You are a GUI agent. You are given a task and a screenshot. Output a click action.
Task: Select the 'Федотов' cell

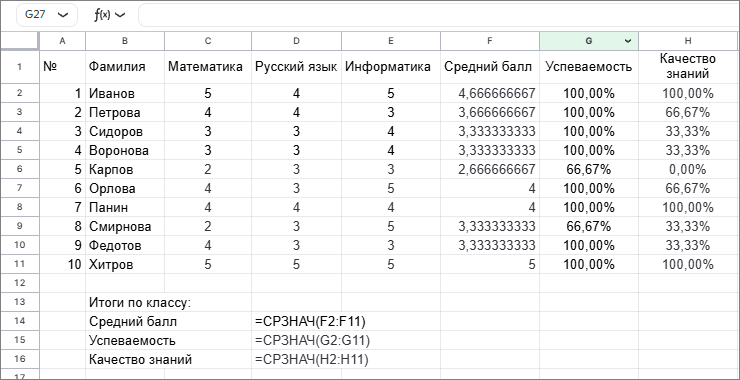(125, 245)
